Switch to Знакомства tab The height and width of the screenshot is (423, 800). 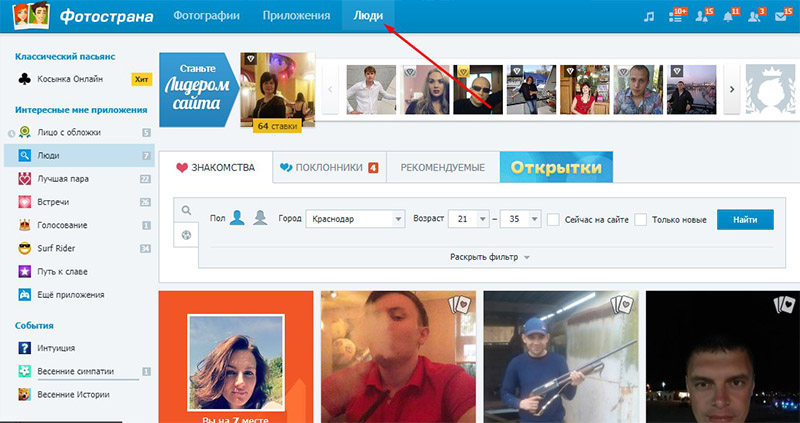215,167
